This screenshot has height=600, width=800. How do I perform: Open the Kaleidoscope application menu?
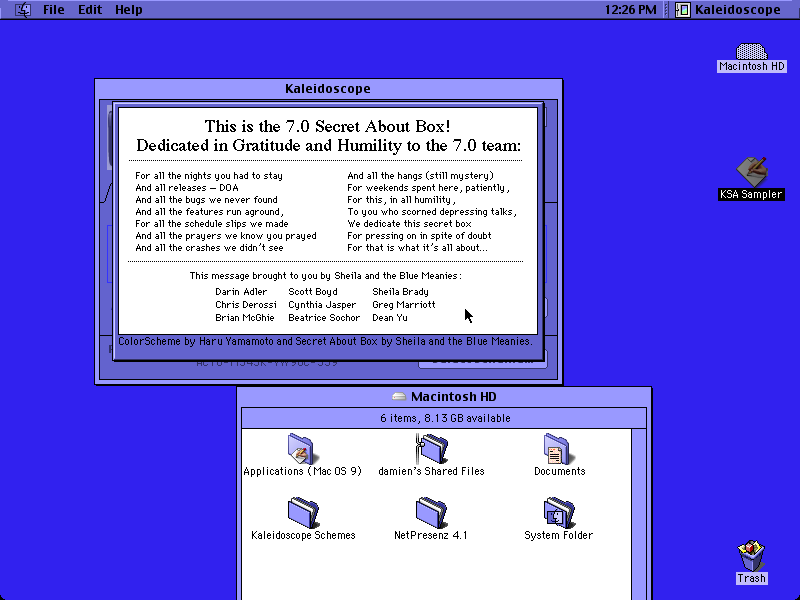pyautogui.click(x=728, y=10)
